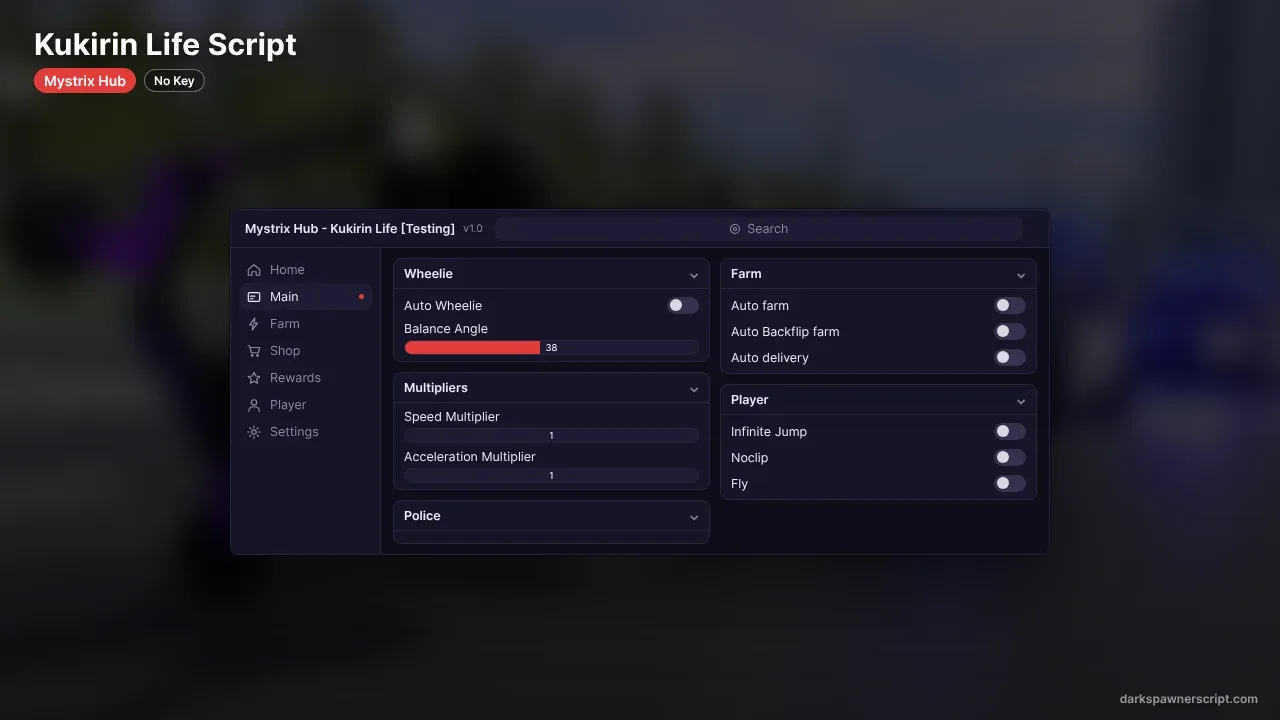Toggle Auto Backflip farm on

coord(1010,332)
